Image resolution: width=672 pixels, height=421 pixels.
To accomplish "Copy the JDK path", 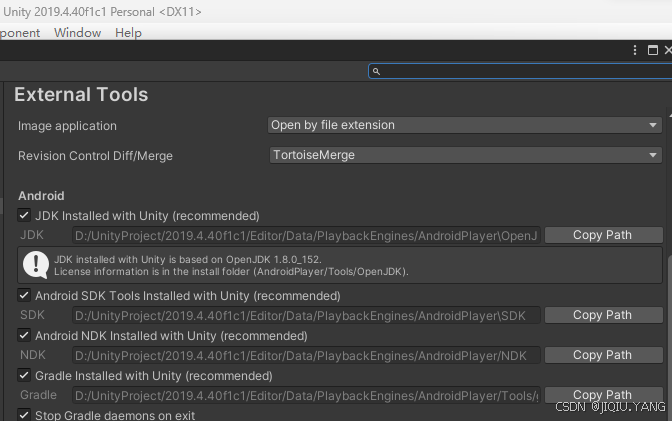I will [603, 235].
